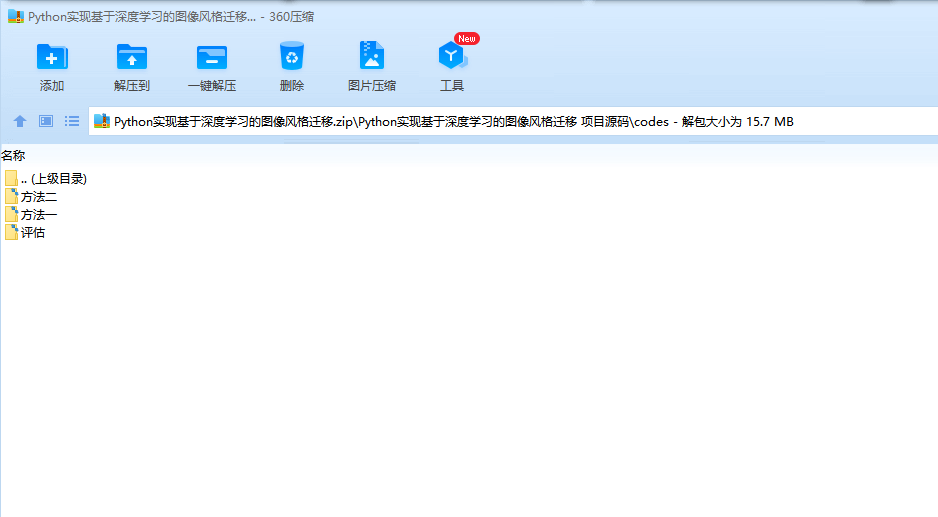Click the New badge on Tools
The height and width of the screenshot is (517, 938).
(x=467, y=38)
